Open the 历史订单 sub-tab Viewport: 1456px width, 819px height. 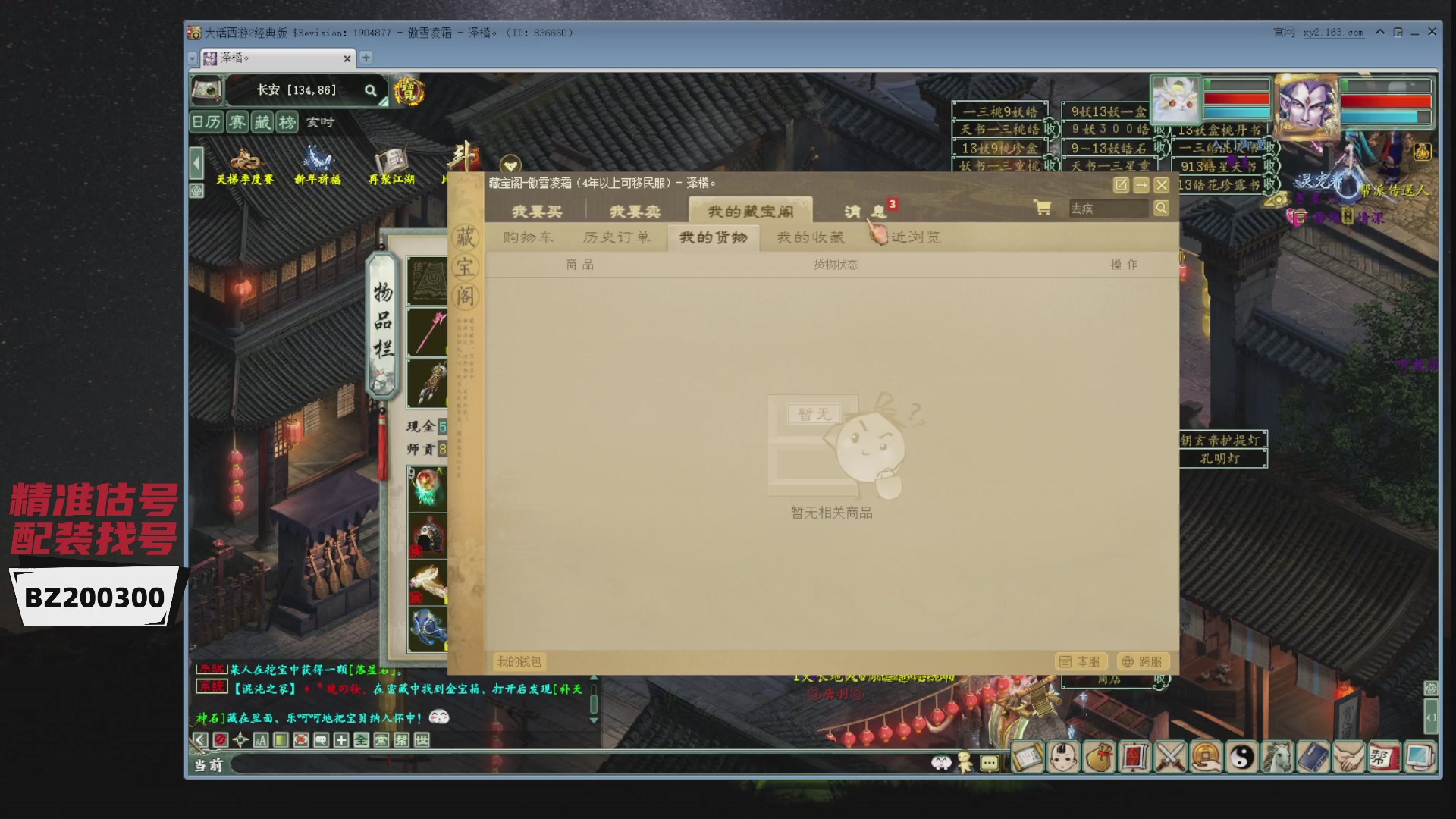(x=617, y=237)
